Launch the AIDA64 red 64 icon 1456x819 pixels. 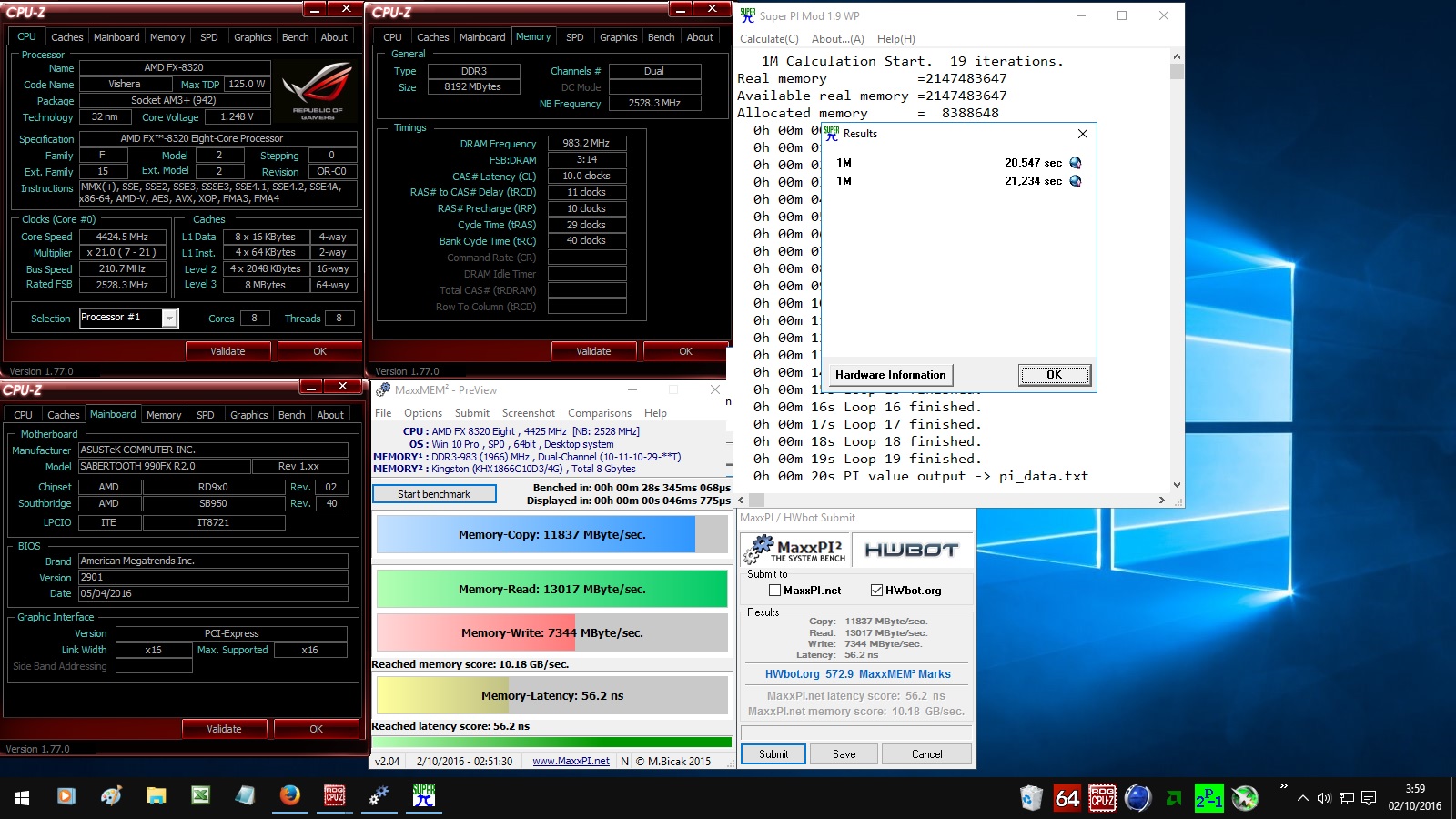click(1067, 798)
